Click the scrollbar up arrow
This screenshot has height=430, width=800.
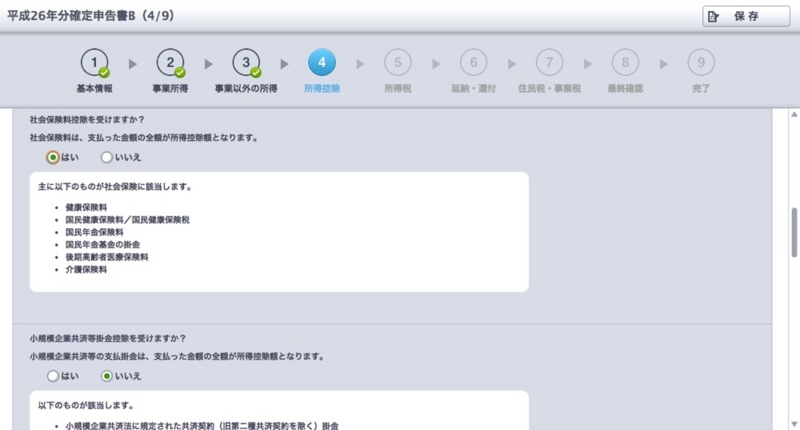(794, 114)
